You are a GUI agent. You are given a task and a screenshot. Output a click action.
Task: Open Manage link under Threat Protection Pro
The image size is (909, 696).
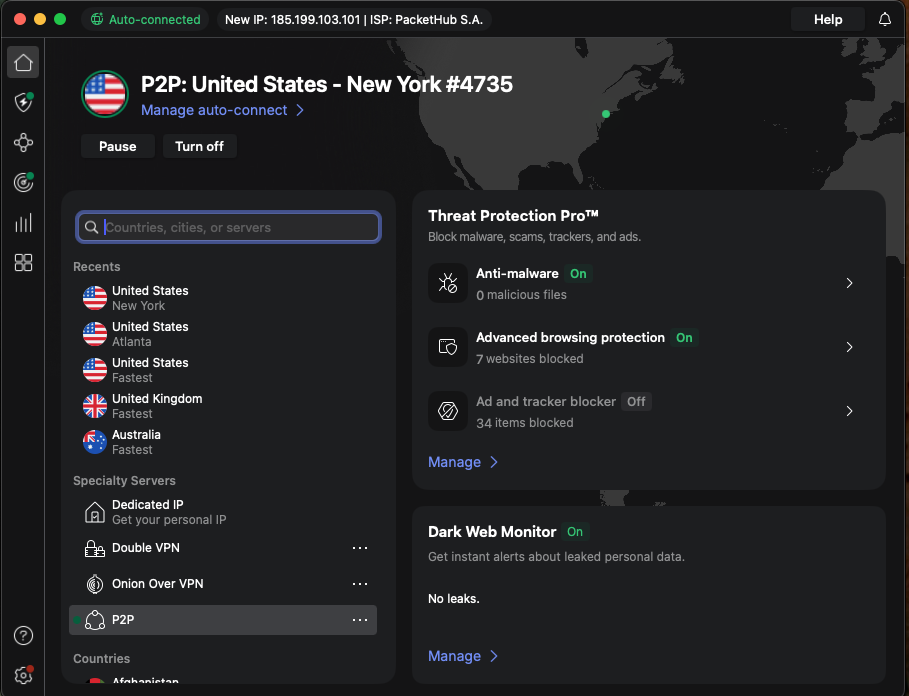454,462
